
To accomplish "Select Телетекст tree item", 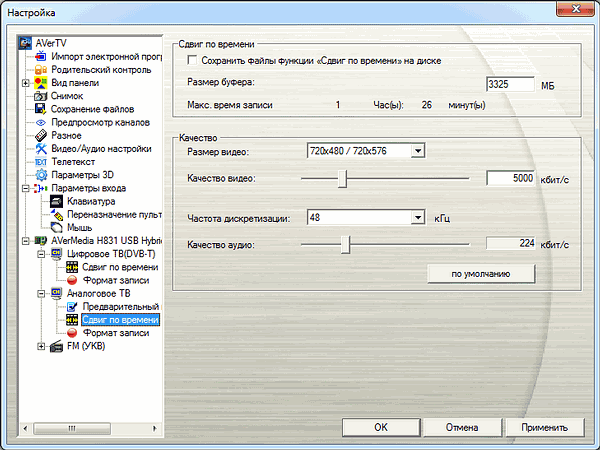I will click(73, 162).
